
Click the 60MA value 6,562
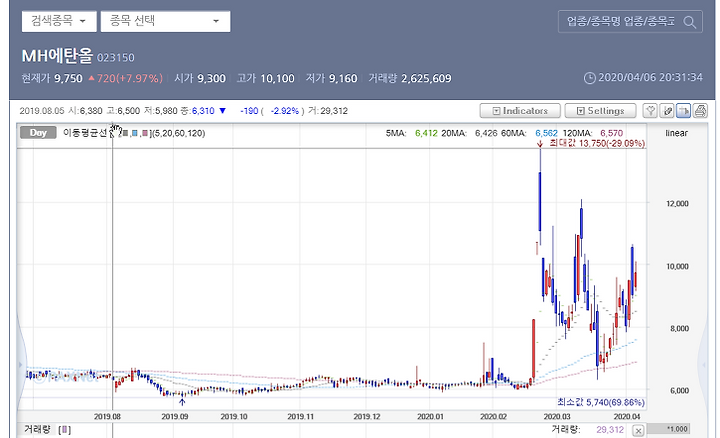pos(546,133)
